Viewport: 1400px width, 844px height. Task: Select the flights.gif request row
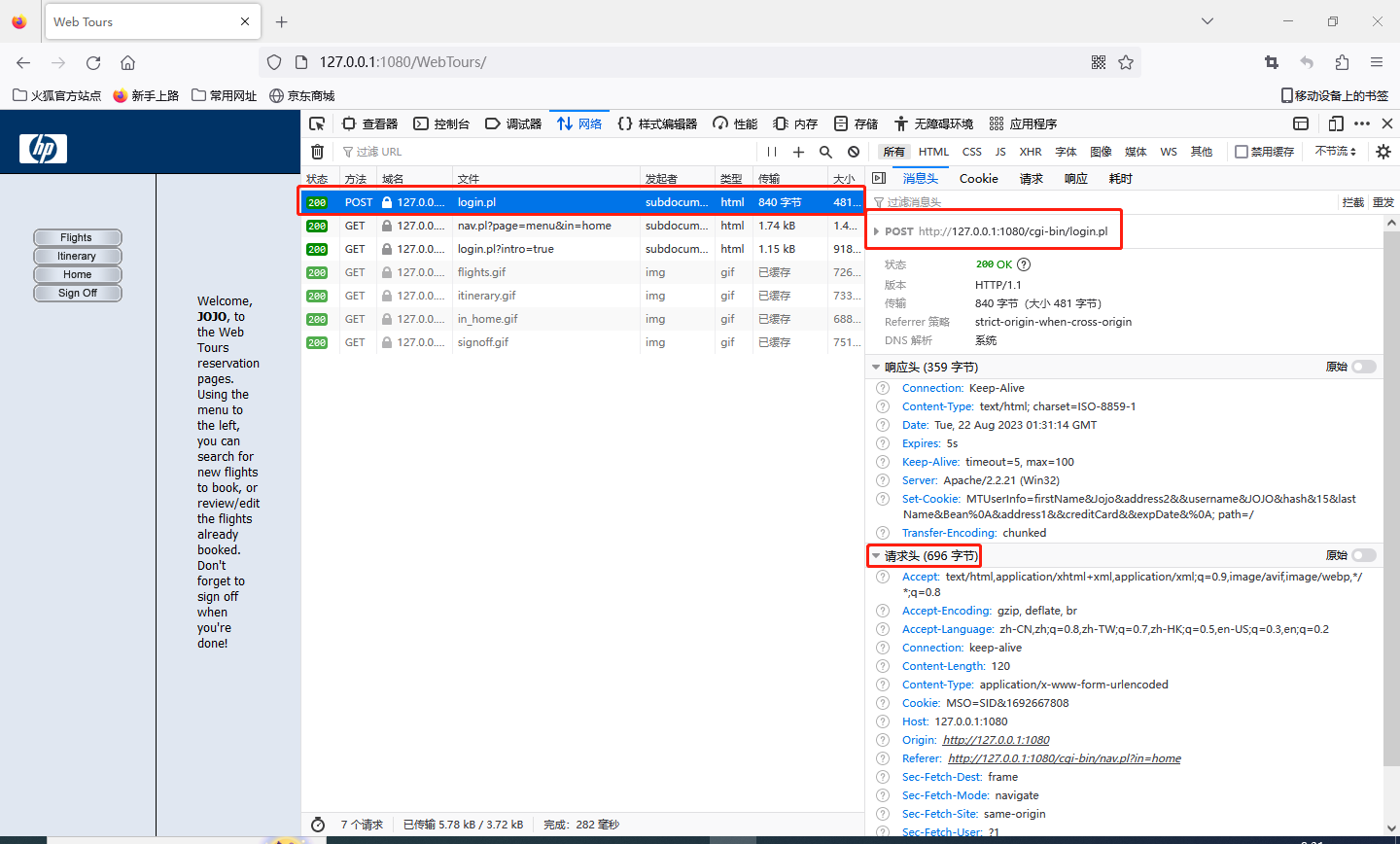582,272
